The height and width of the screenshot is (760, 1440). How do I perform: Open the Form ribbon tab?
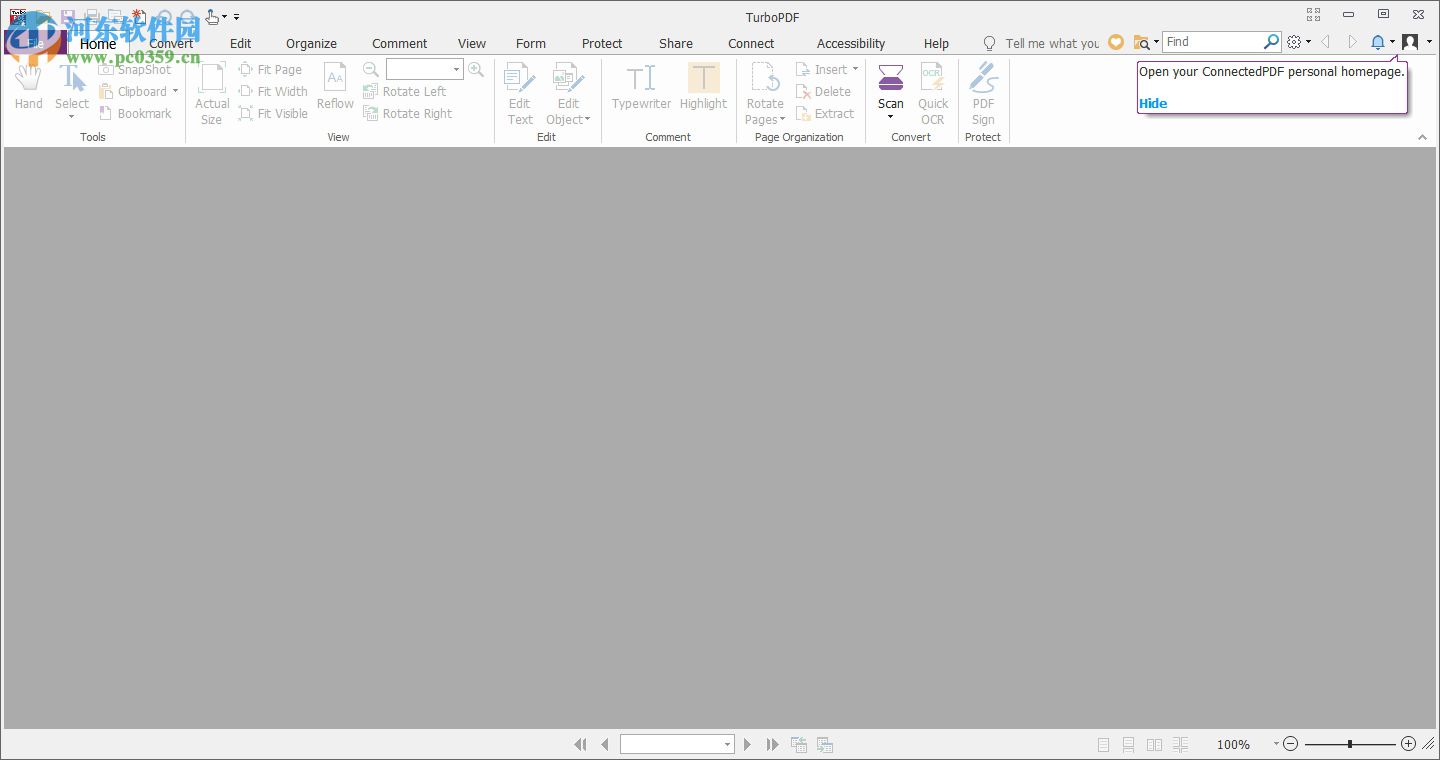pos(531,43)
